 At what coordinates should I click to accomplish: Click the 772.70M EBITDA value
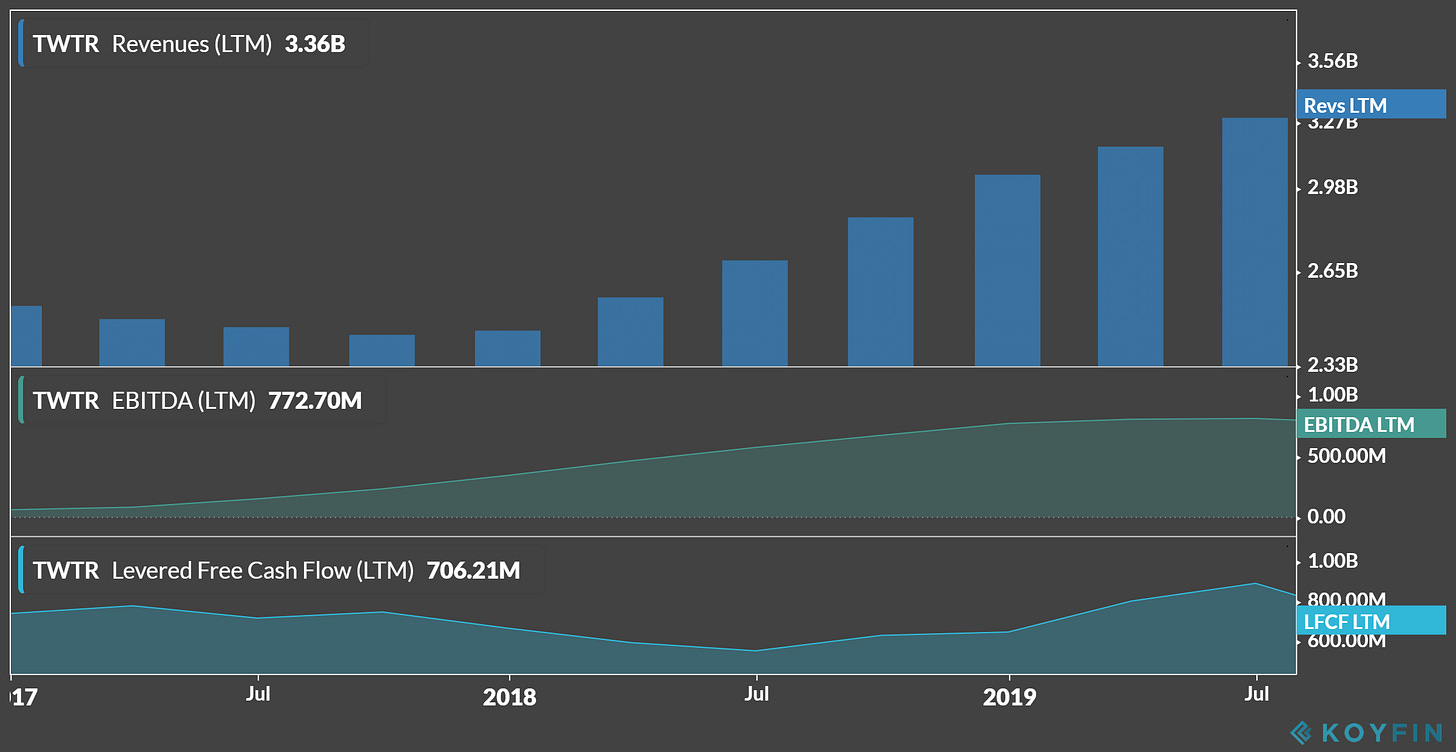click(315, 401)
